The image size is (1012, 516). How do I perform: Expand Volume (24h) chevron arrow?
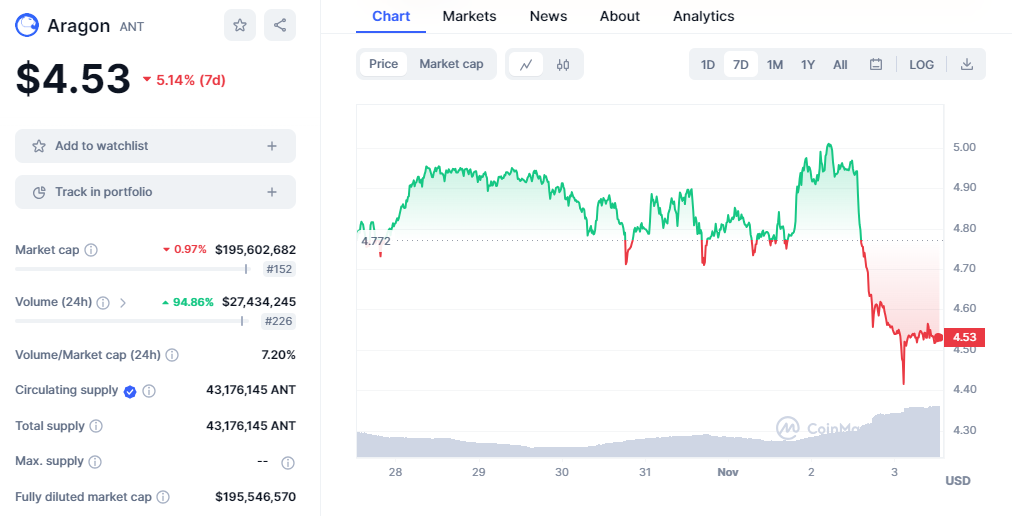[123, 302]
